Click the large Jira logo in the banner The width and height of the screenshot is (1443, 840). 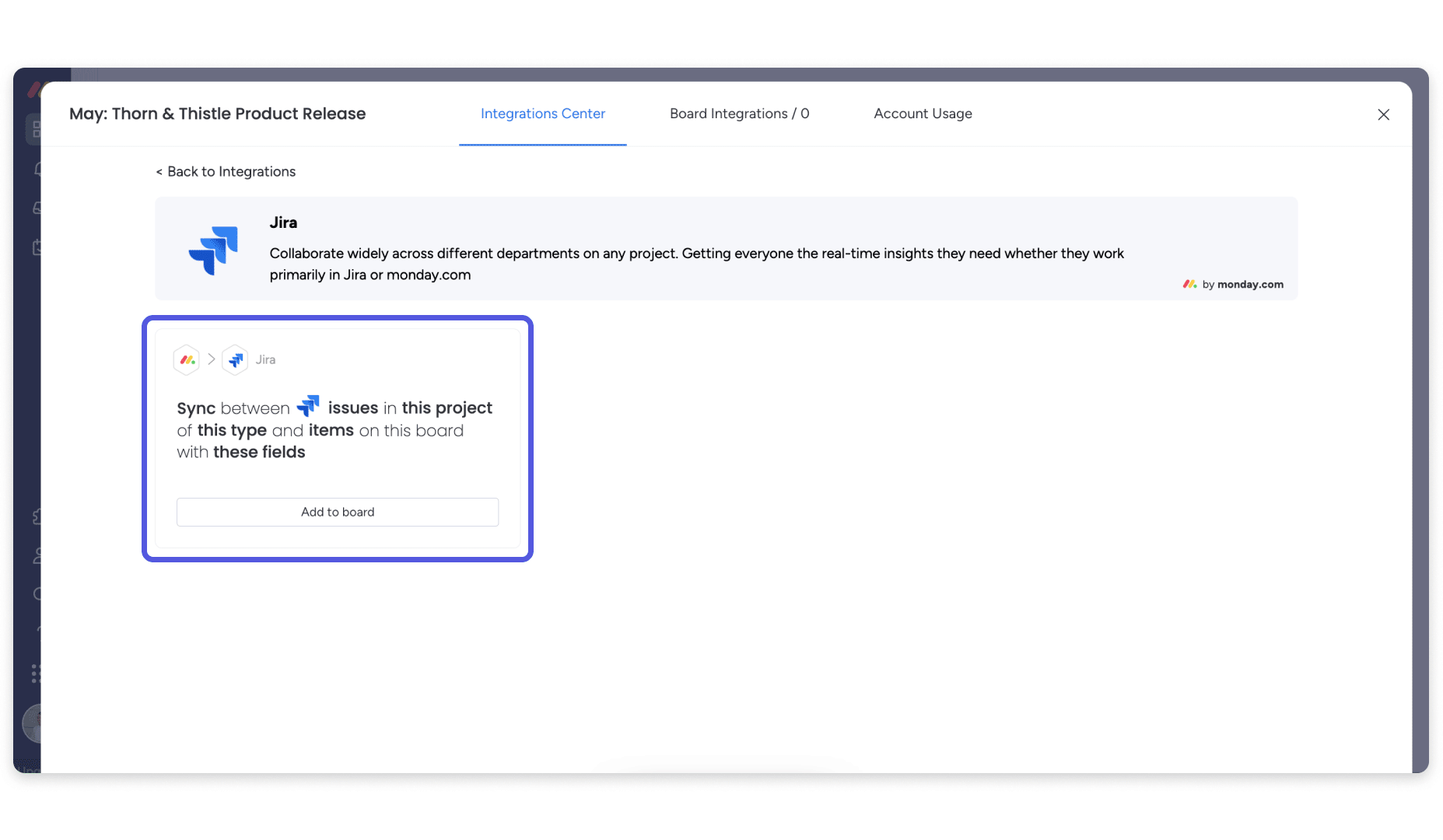click(x=214, y=250)
